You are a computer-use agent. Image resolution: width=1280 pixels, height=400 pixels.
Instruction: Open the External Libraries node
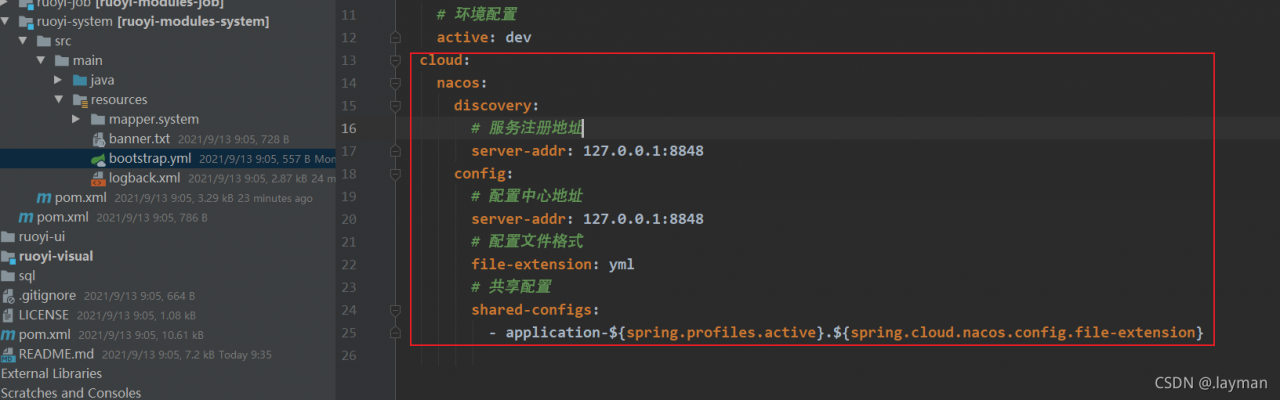51,374
